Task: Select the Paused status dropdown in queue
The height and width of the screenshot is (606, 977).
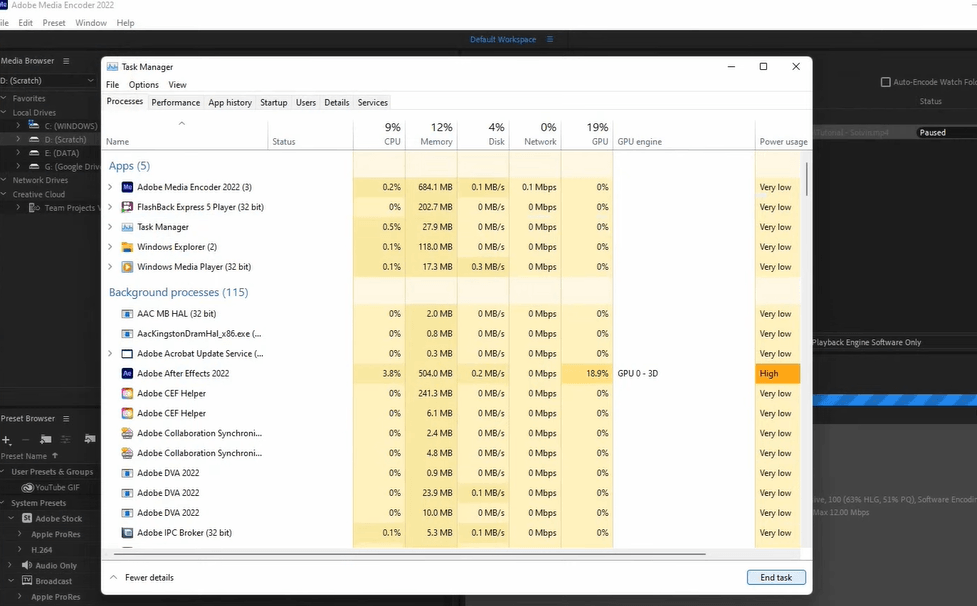Action: click(946, 133)
